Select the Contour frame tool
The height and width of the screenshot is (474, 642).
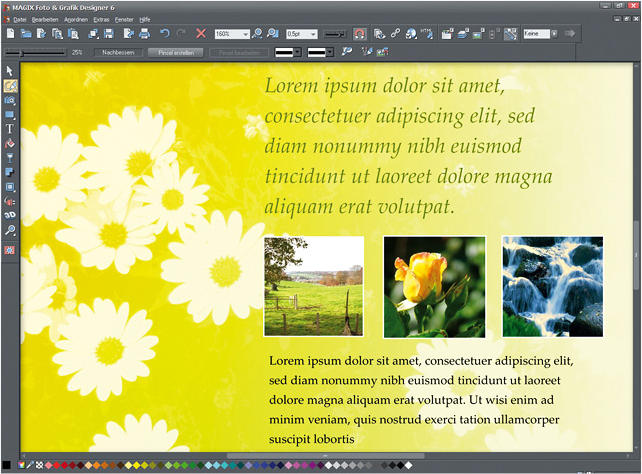[10, 187]
